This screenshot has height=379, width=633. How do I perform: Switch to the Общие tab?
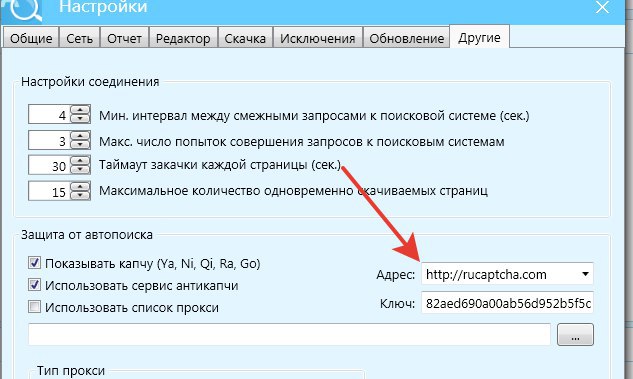(x=31, y=38)
